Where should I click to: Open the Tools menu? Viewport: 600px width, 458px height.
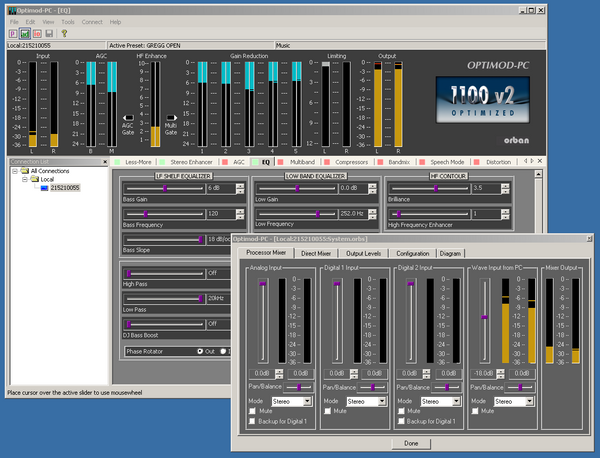click(66, 21)
